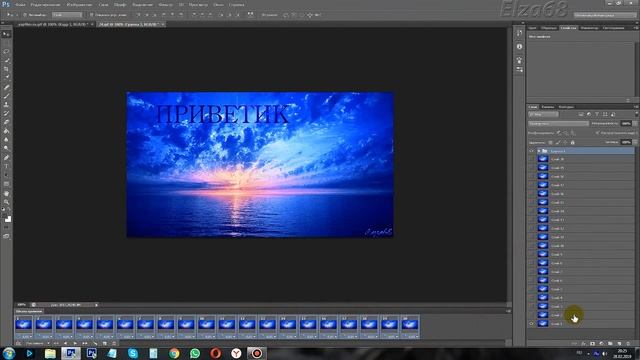This screenshot has height=360, width=640.
Task: Play the frame animation
Action: click(x=75, y=344)
